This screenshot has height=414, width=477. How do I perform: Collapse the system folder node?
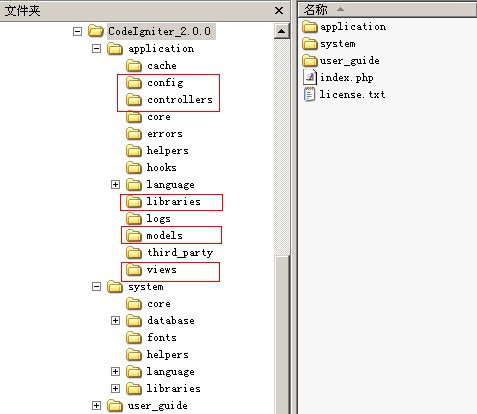click(96, 287)
